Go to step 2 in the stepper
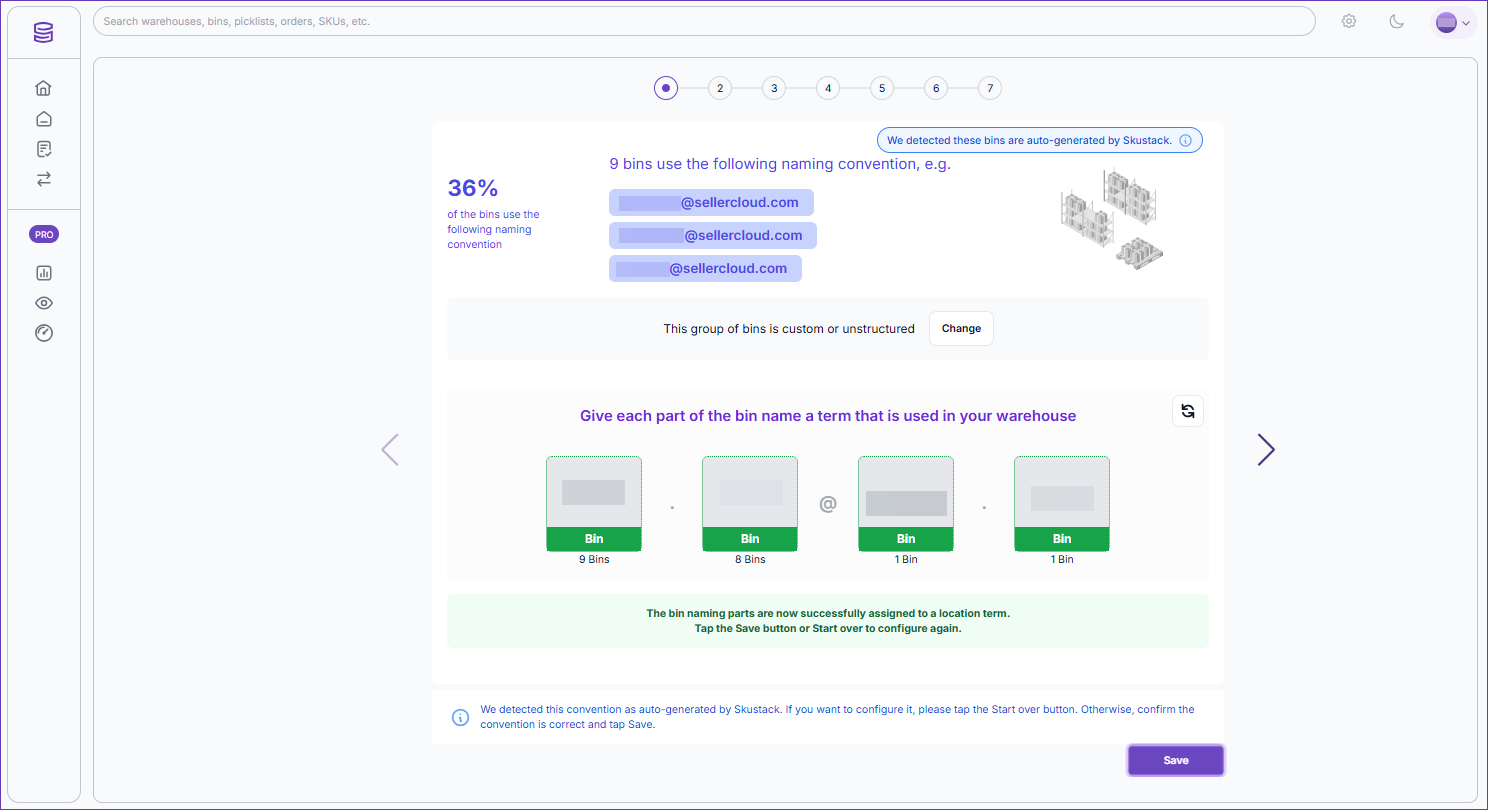 719,88
